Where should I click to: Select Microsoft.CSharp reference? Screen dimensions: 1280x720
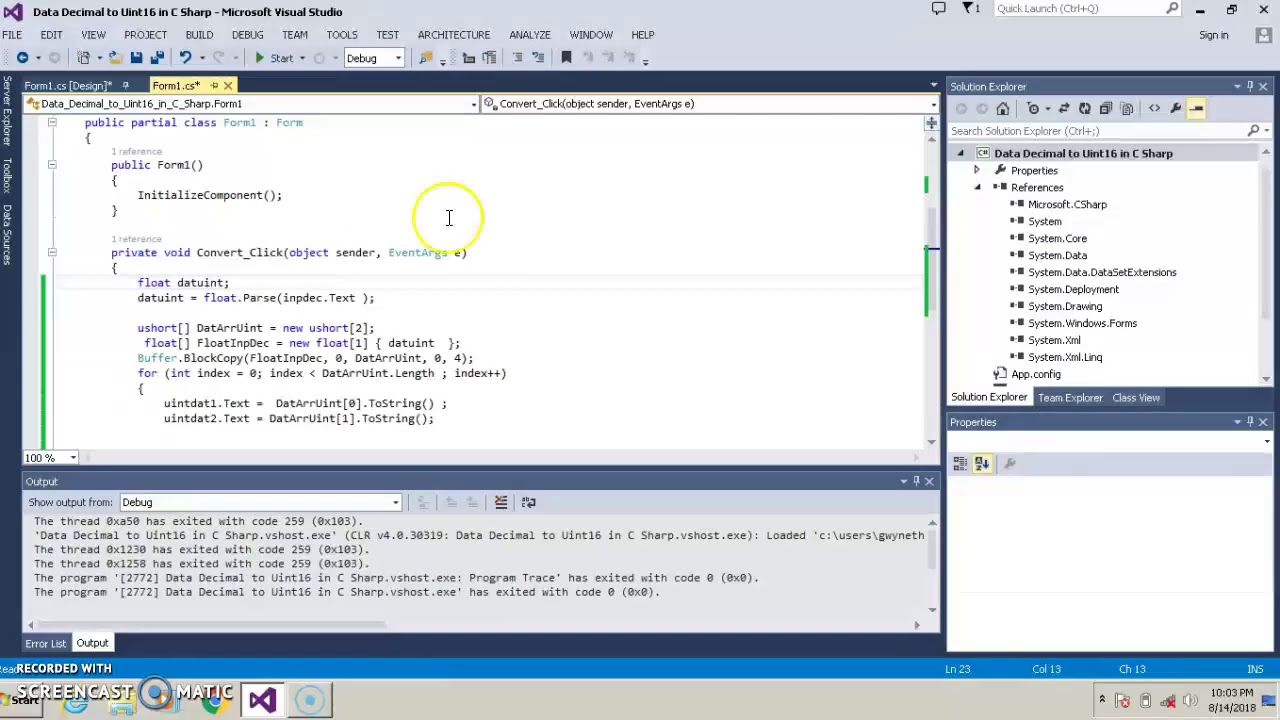pyautogui.click(x=1067, y=204)
